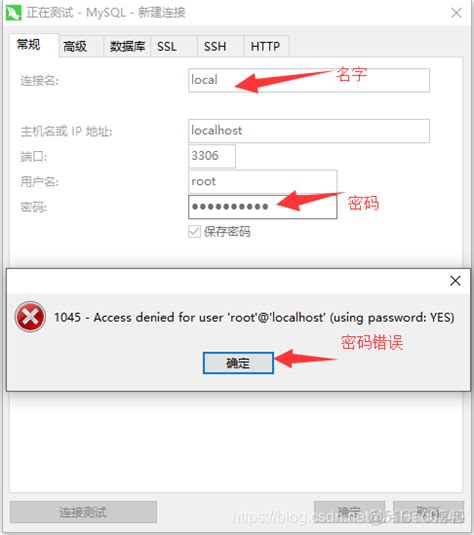The image size is (474, 535).
Task: Click the bottom 取消 button
Action: 428,512
